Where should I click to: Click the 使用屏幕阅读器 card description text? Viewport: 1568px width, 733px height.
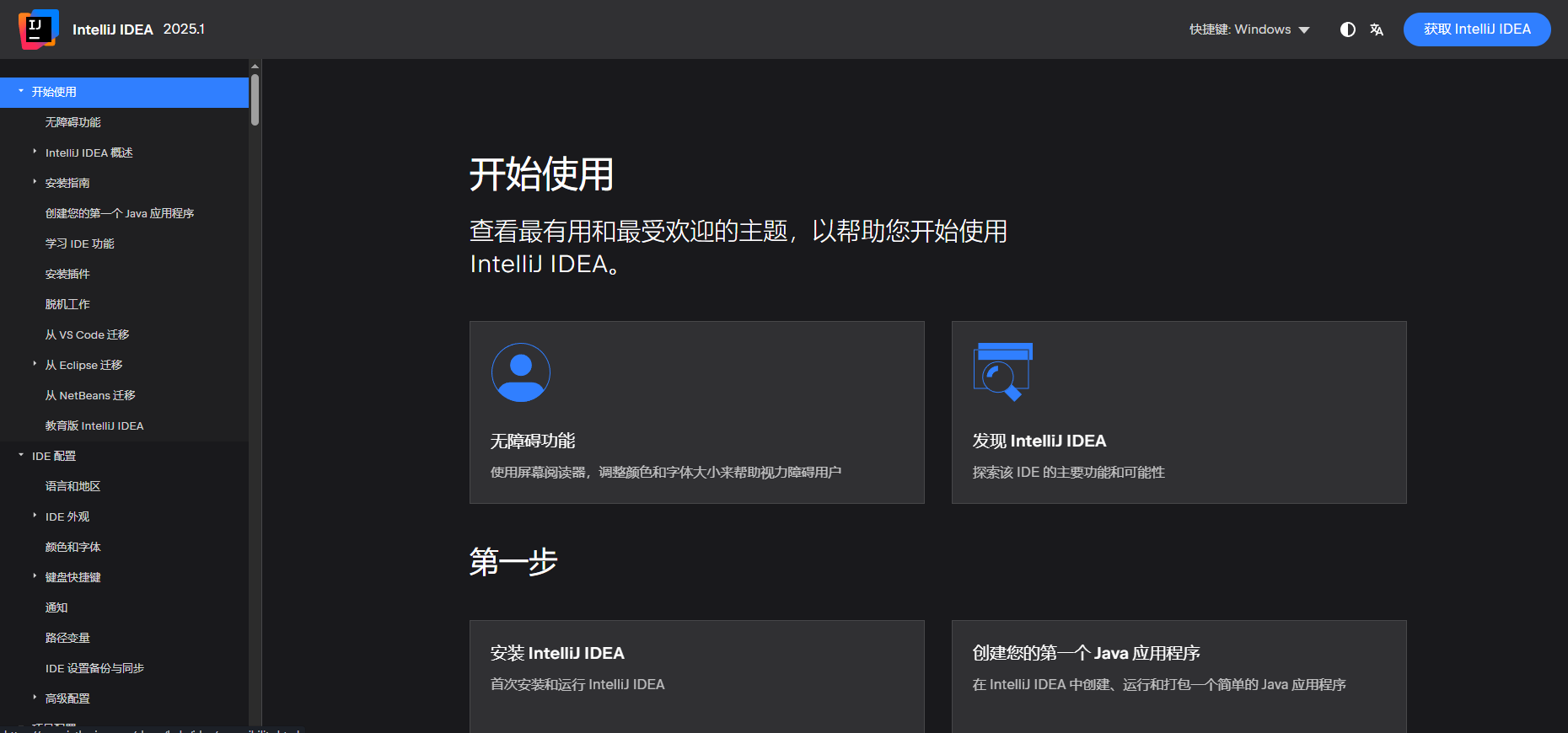click(666, 473)
